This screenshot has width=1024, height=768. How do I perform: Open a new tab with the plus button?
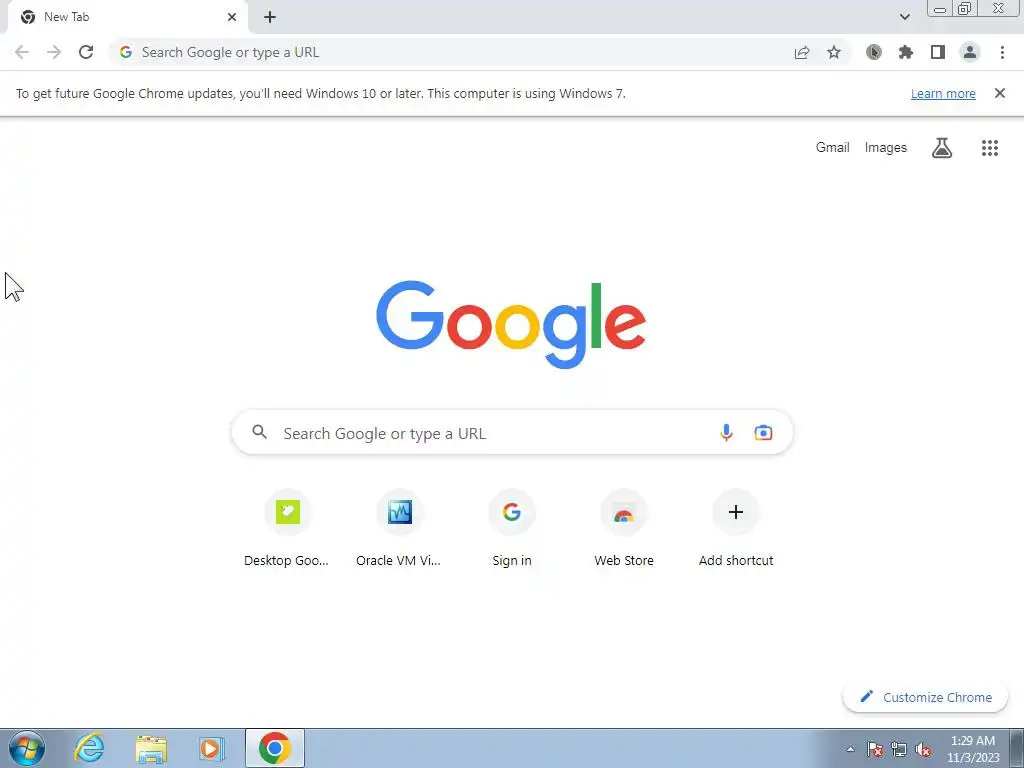click(270, 17)
